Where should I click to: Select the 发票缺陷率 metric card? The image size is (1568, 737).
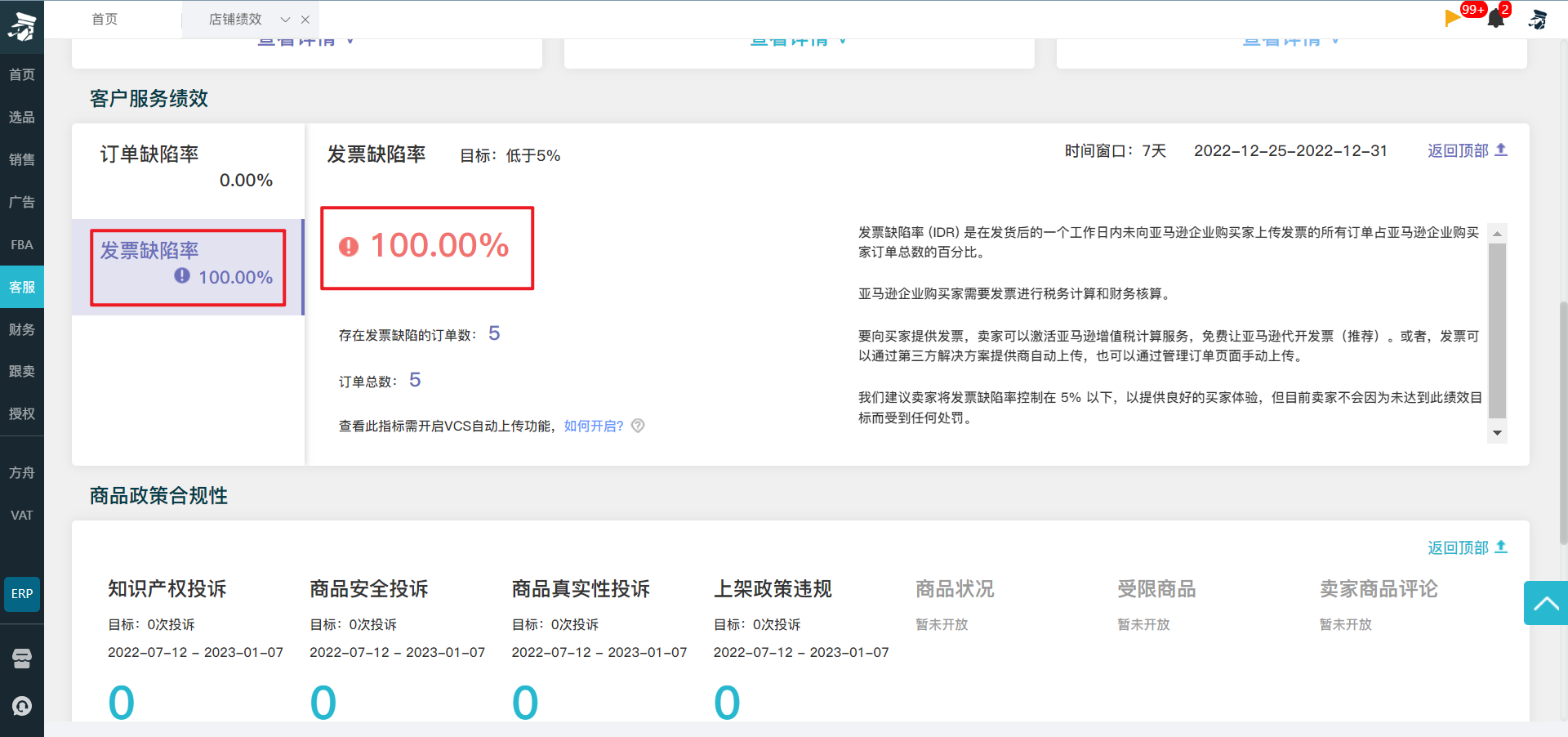[188, 267]
